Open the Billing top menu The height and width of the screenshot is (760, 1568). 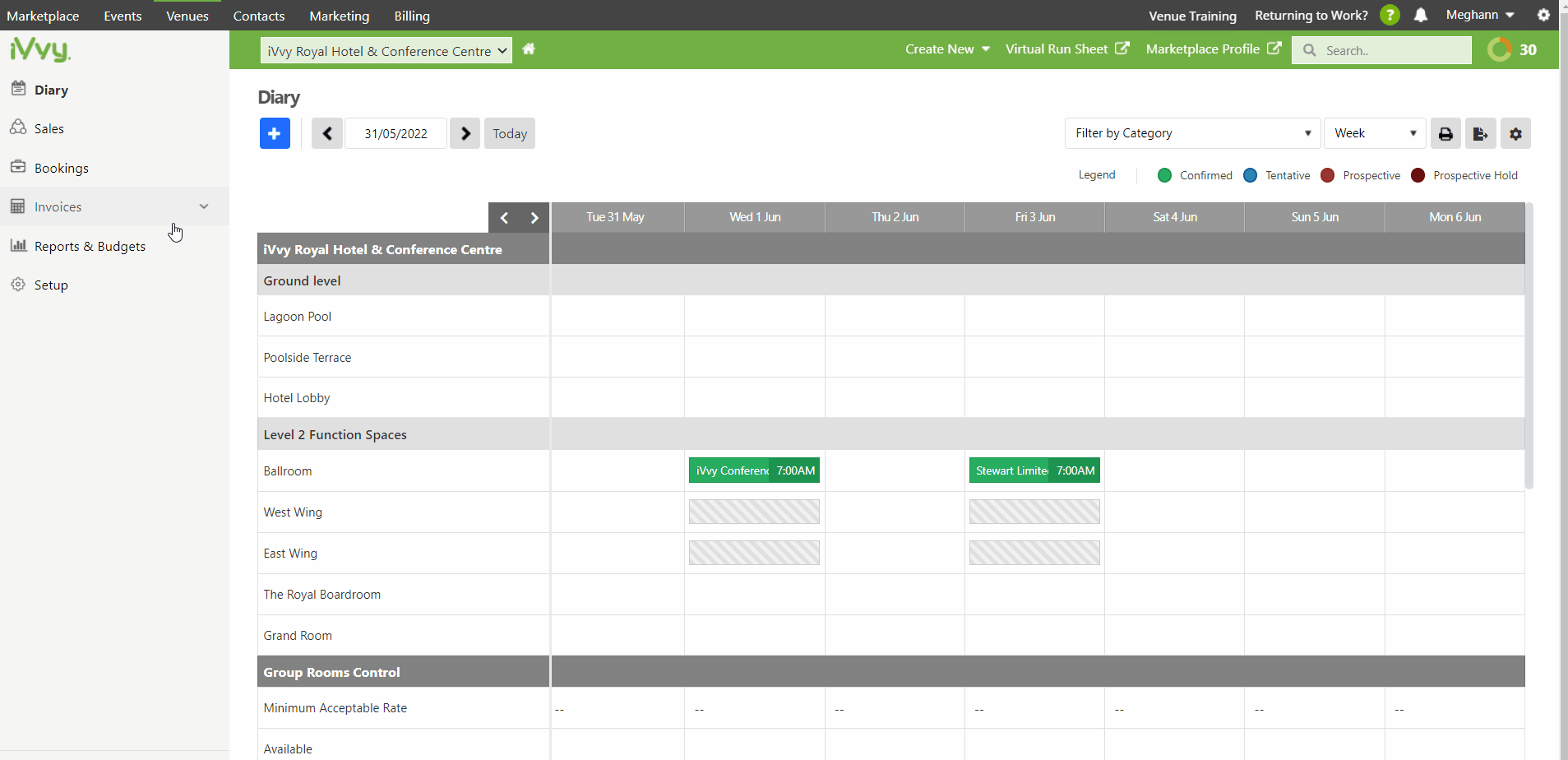412,16
